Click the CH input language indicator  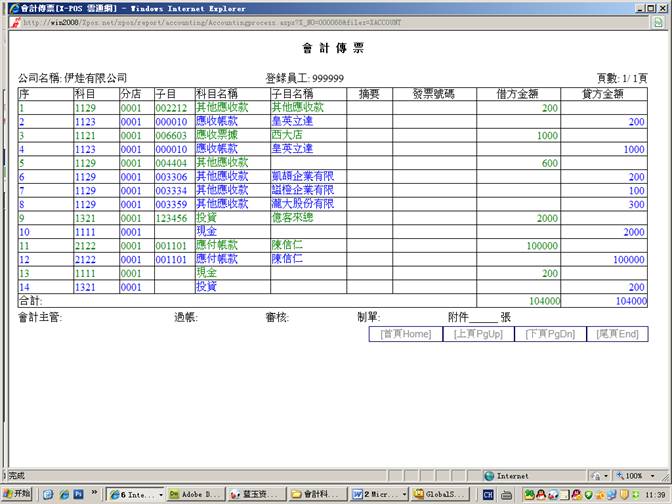pos(489,494)
